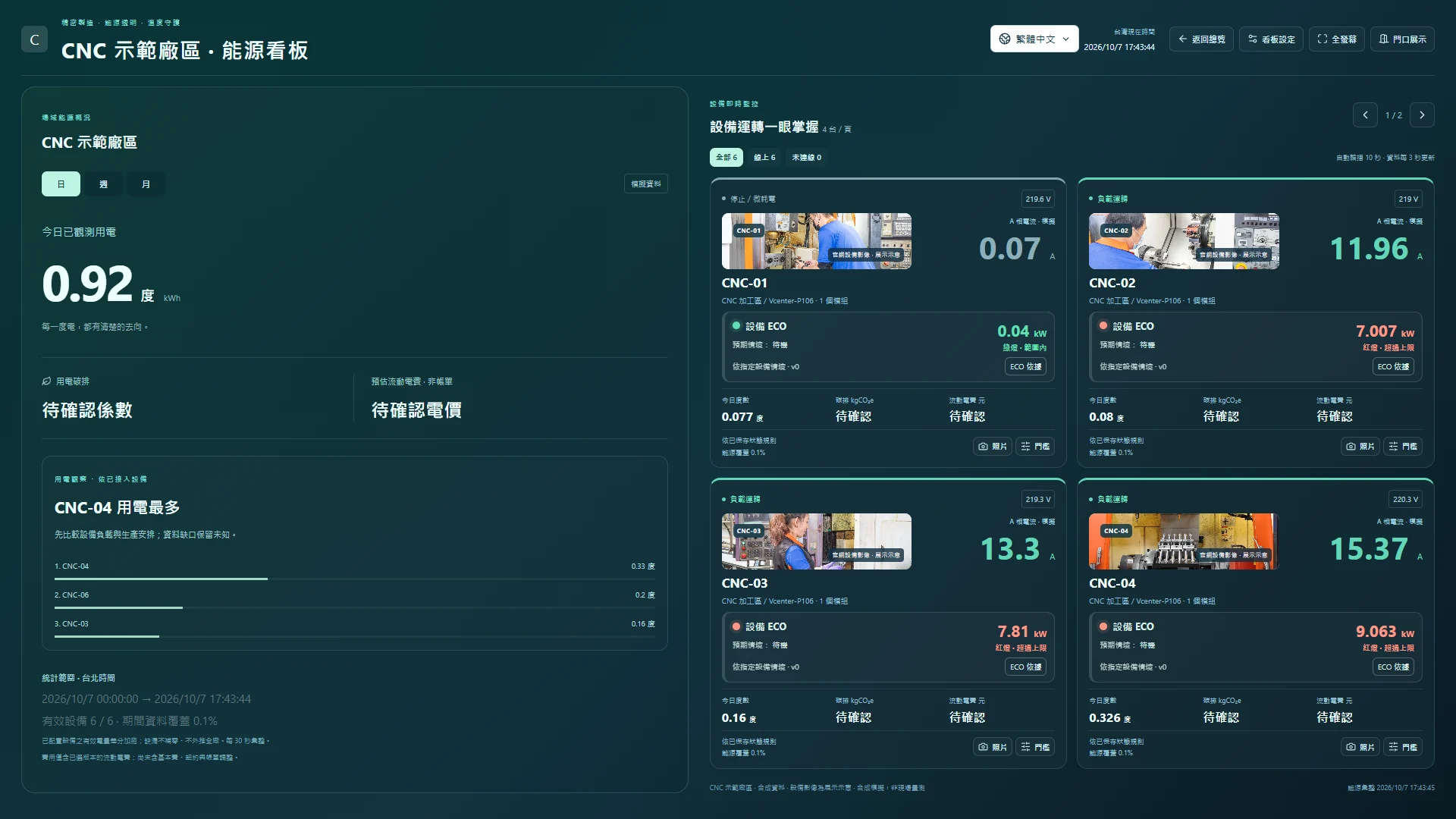Image resolution: width=1456 pixels, height=819 pixels.
Task: Select the 月 monthly period toggle
Action: click(146, 184)
